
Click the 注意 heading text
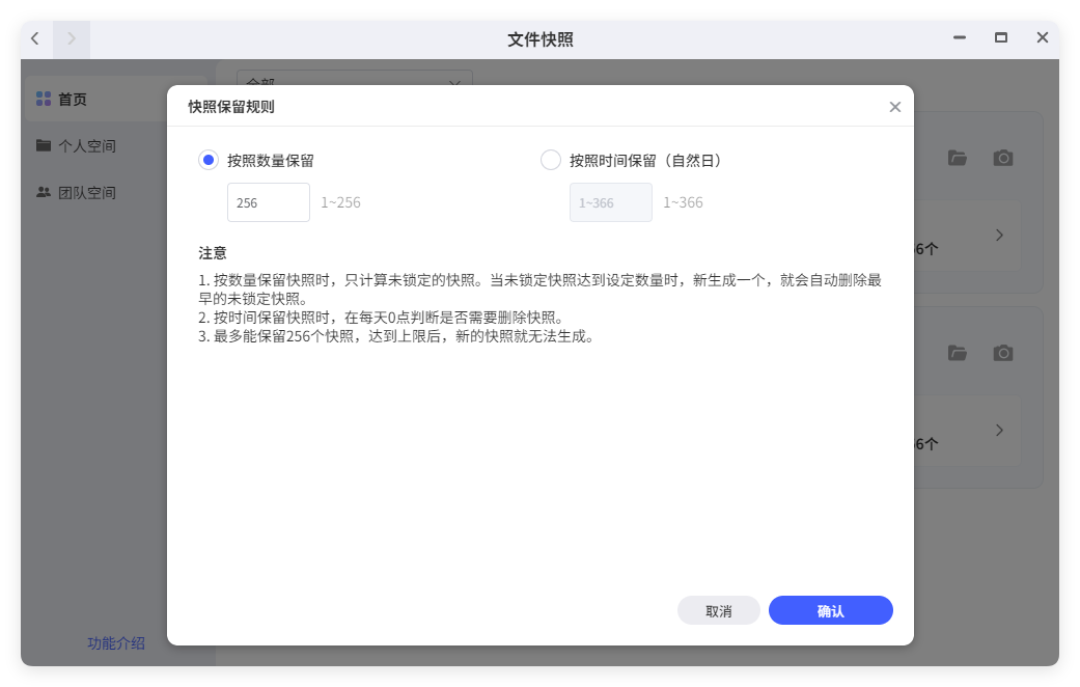point(212,253)
